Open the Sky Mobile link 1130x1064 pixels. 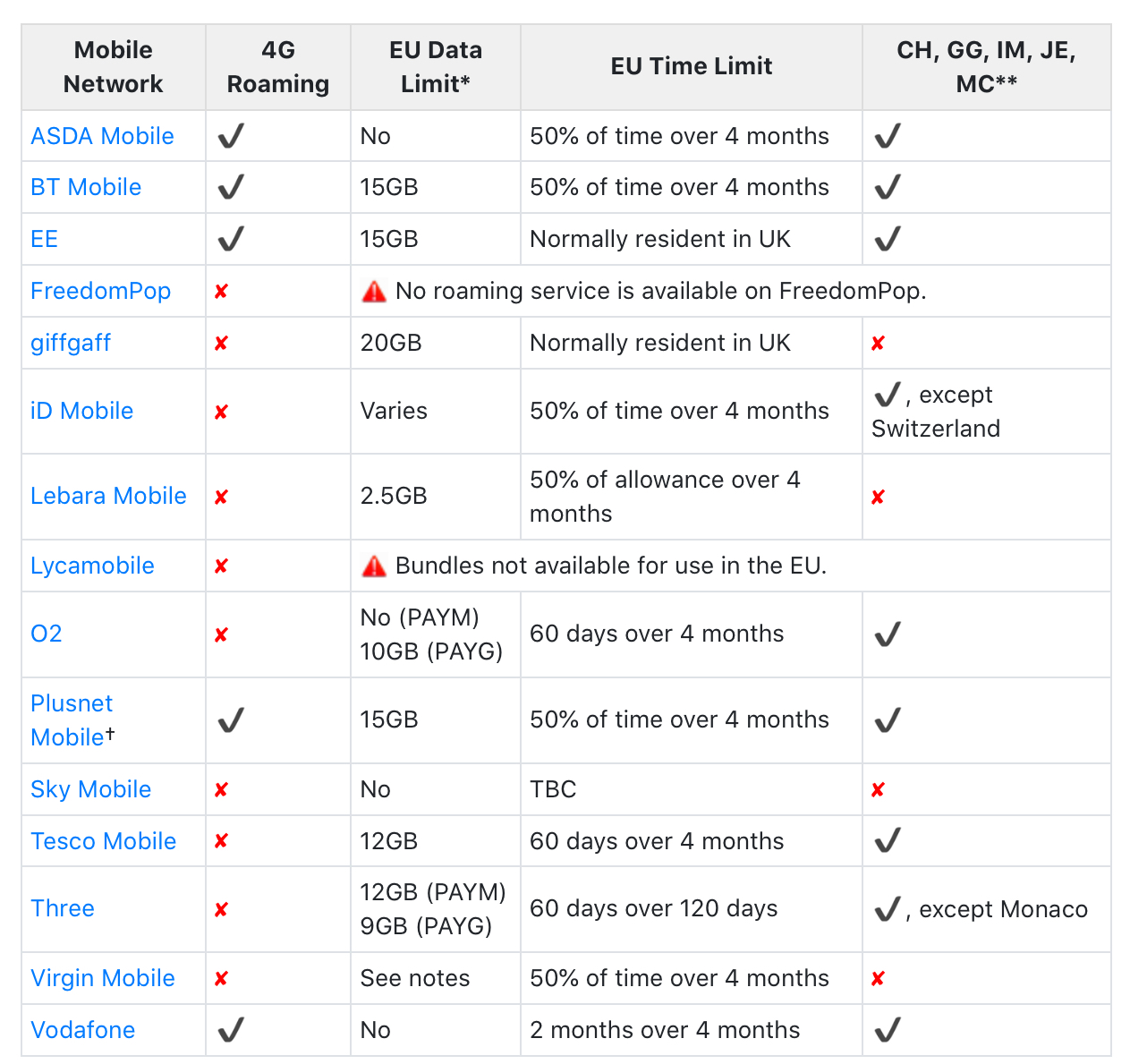pos(90,789)
